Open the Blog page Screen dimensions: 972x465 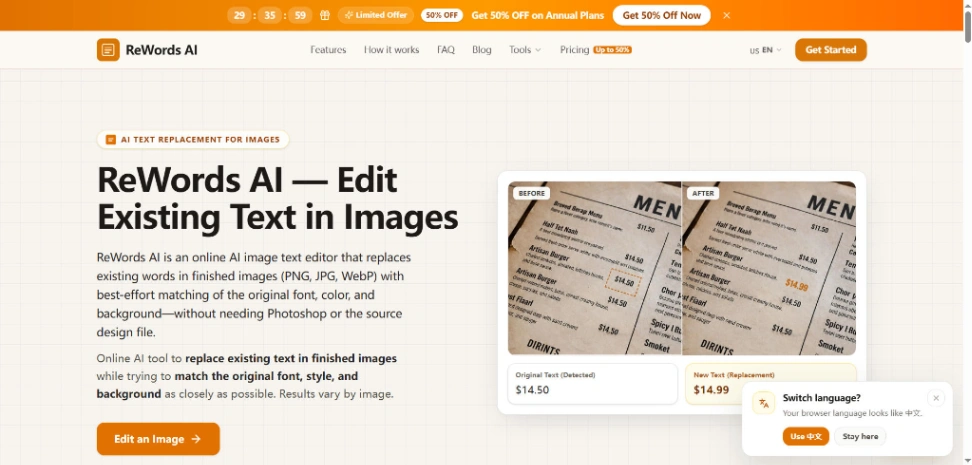tap(482, 50)
